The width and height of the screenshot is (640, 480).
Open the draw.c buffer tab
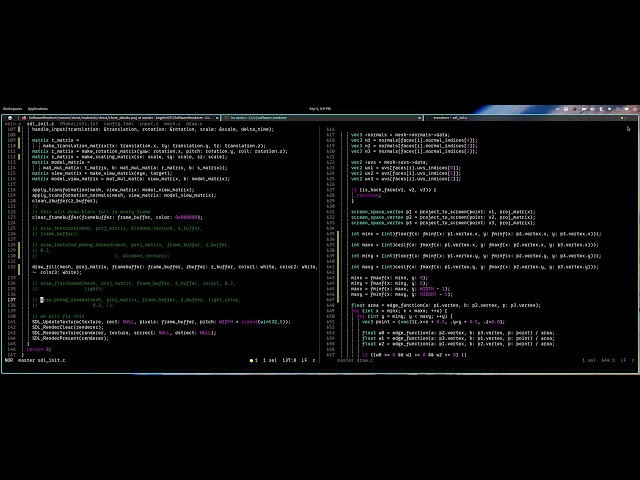[194, 124]
